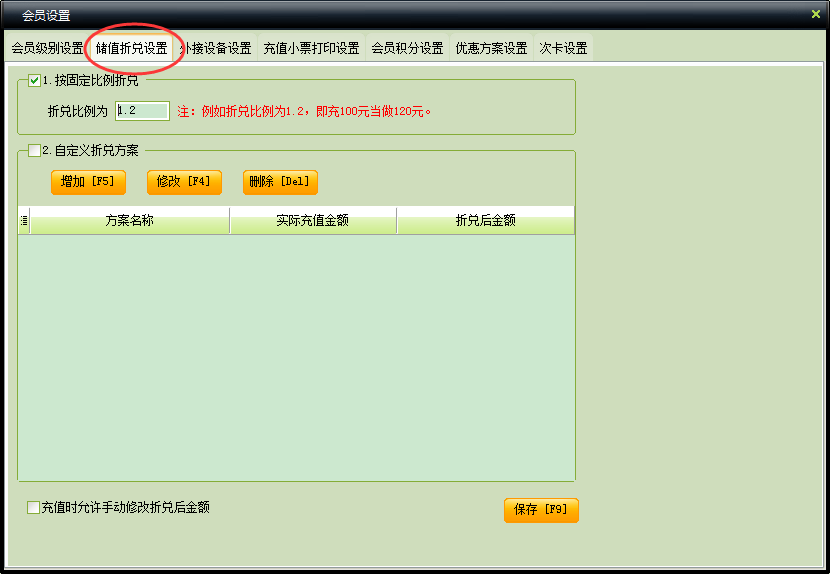Click 删除 [Del] button
Viewport: 830px width, 574px height.
point(280,182)
